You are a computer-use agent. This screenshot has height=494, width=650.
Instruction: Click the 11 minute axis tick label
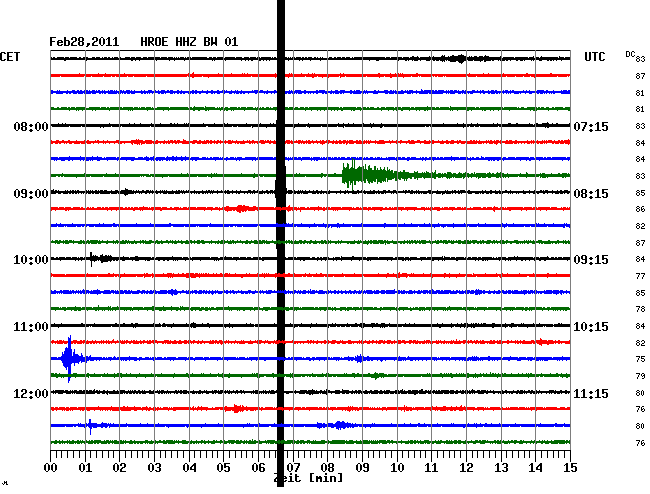pos(431,468)
